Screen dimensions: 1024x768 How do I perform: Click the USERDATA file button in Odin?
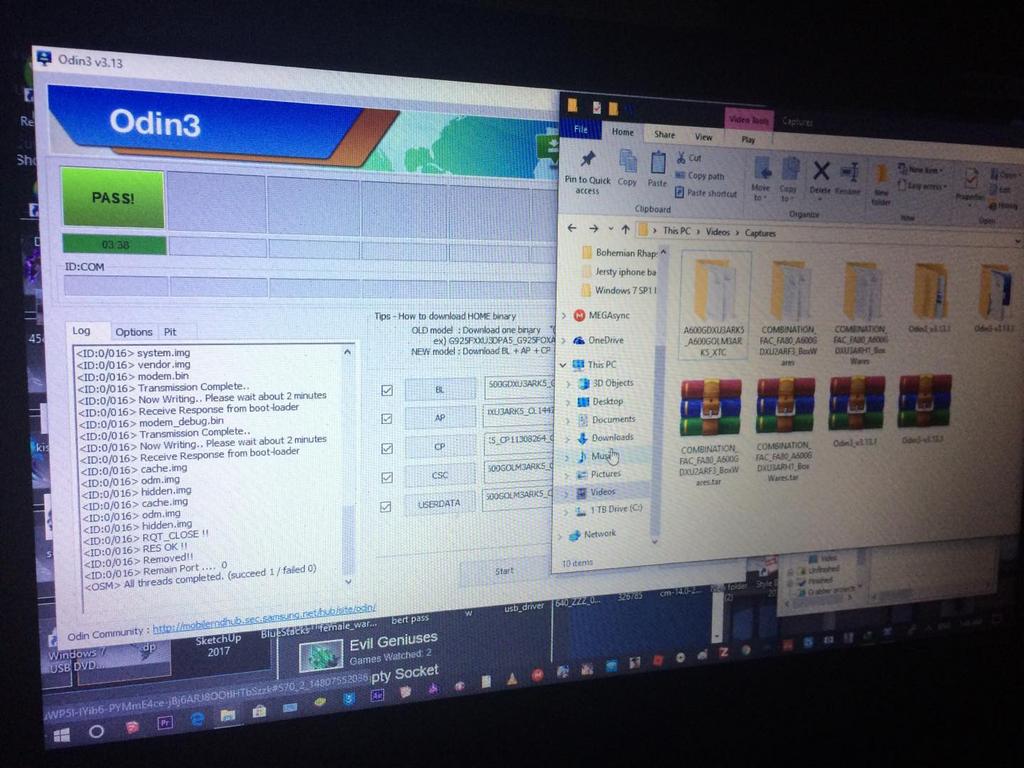(x=439, y=504)
